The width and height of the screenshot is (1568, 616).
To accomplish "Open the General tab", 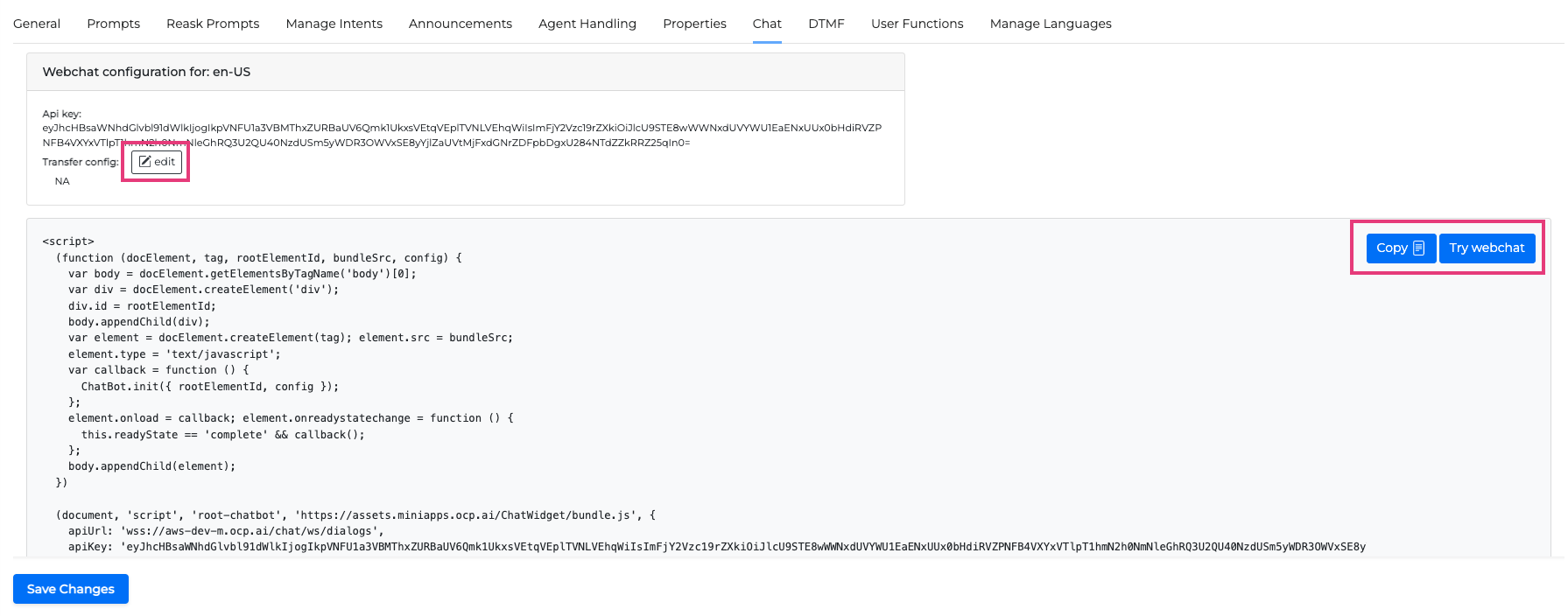I will coord(37,24).
